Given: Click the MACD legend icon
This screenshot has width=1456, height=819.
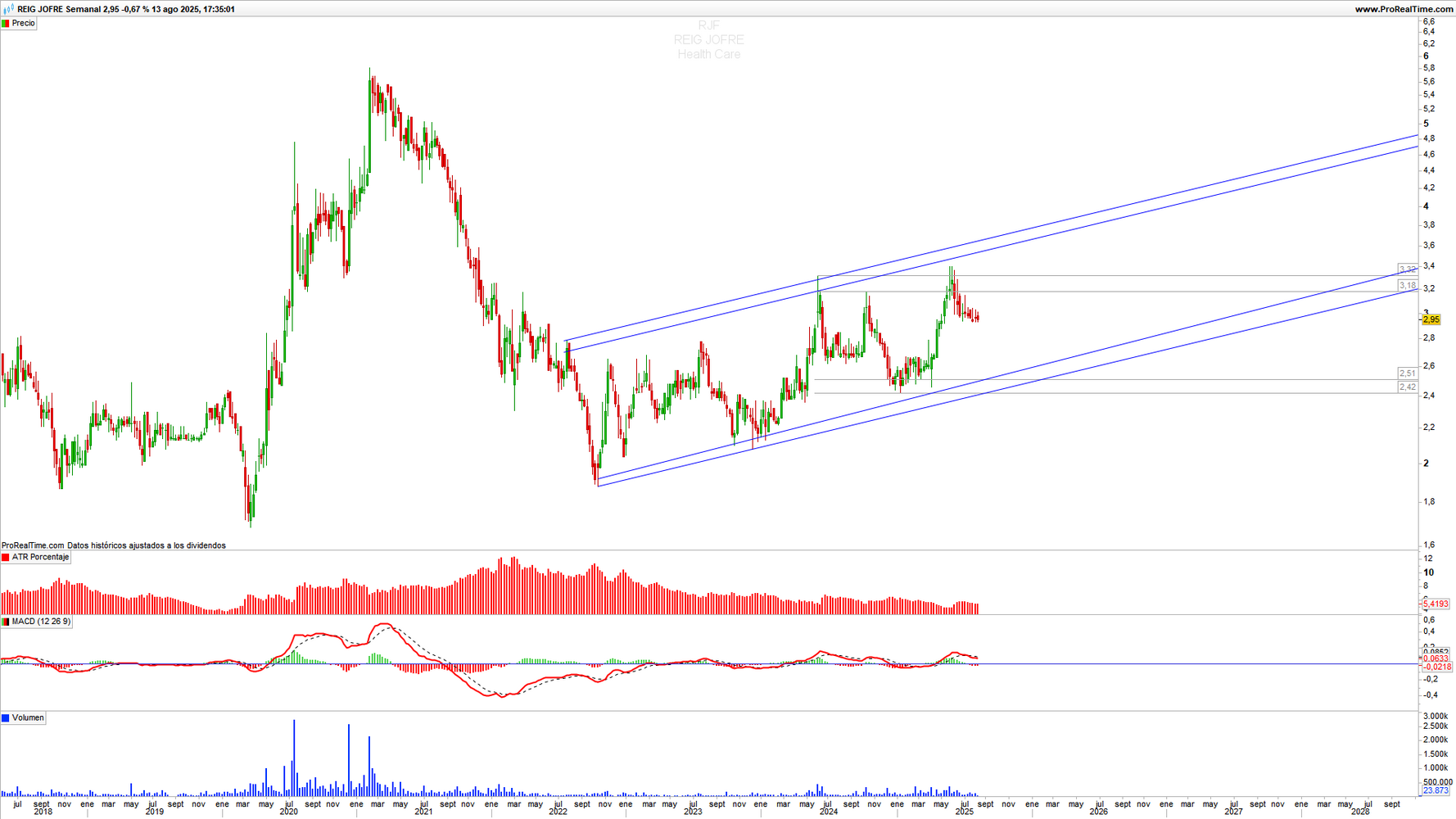Looking at the screenshot, I should coord(6,622).
